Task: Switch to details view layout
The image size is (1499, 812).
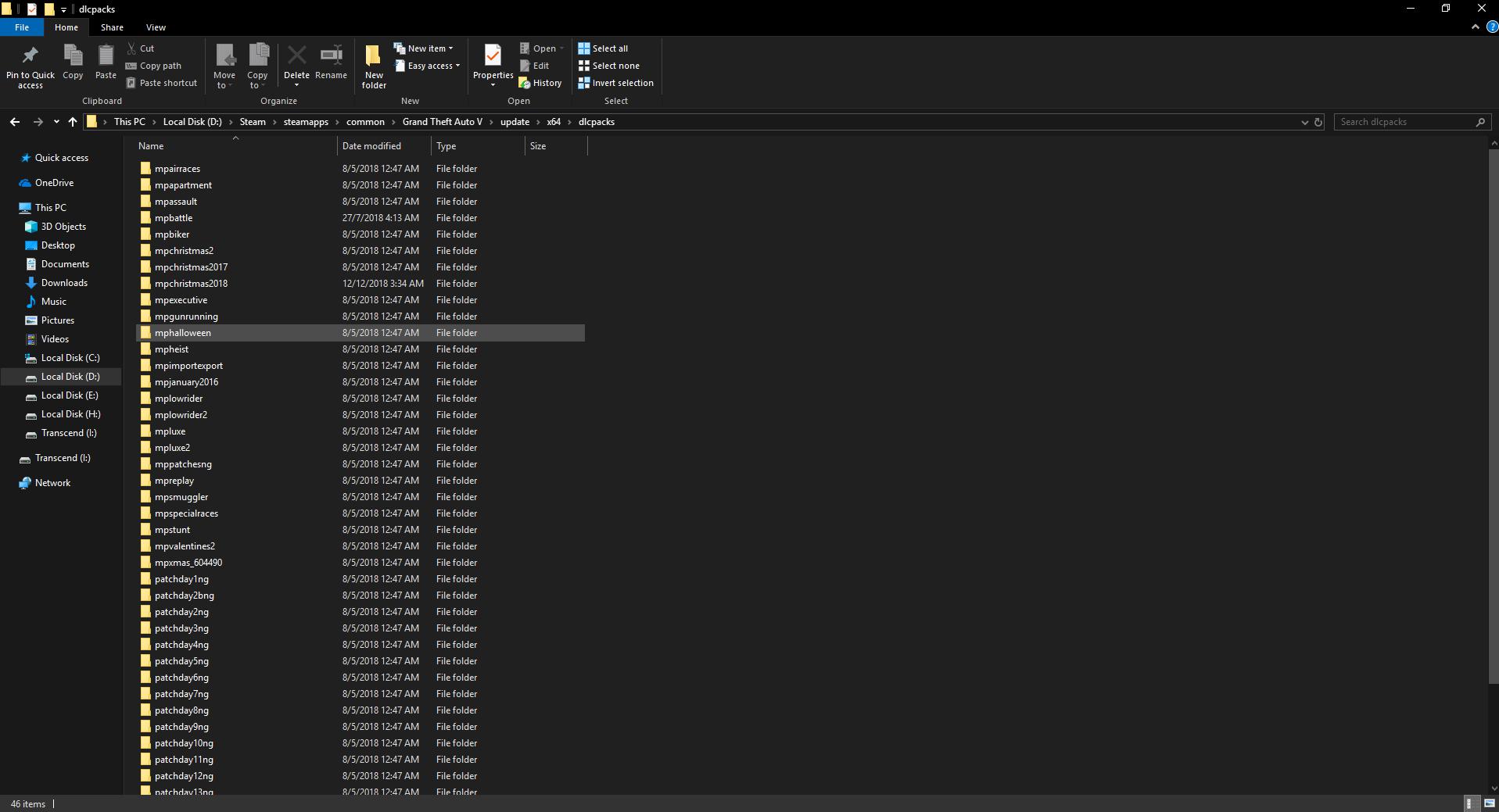Action: (x=1469, y=803)
